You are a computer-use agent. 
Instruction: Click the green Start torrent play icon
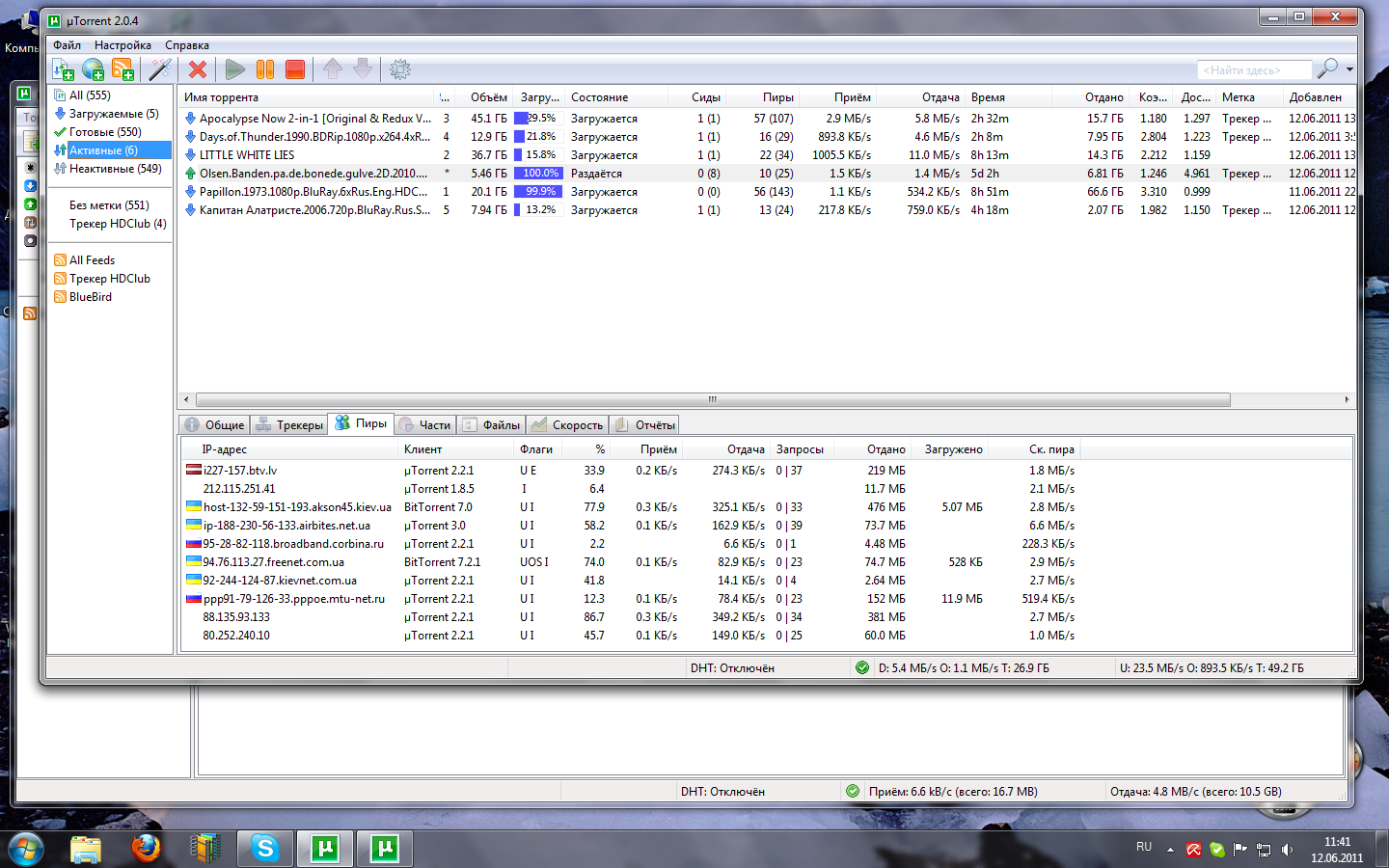234,69
